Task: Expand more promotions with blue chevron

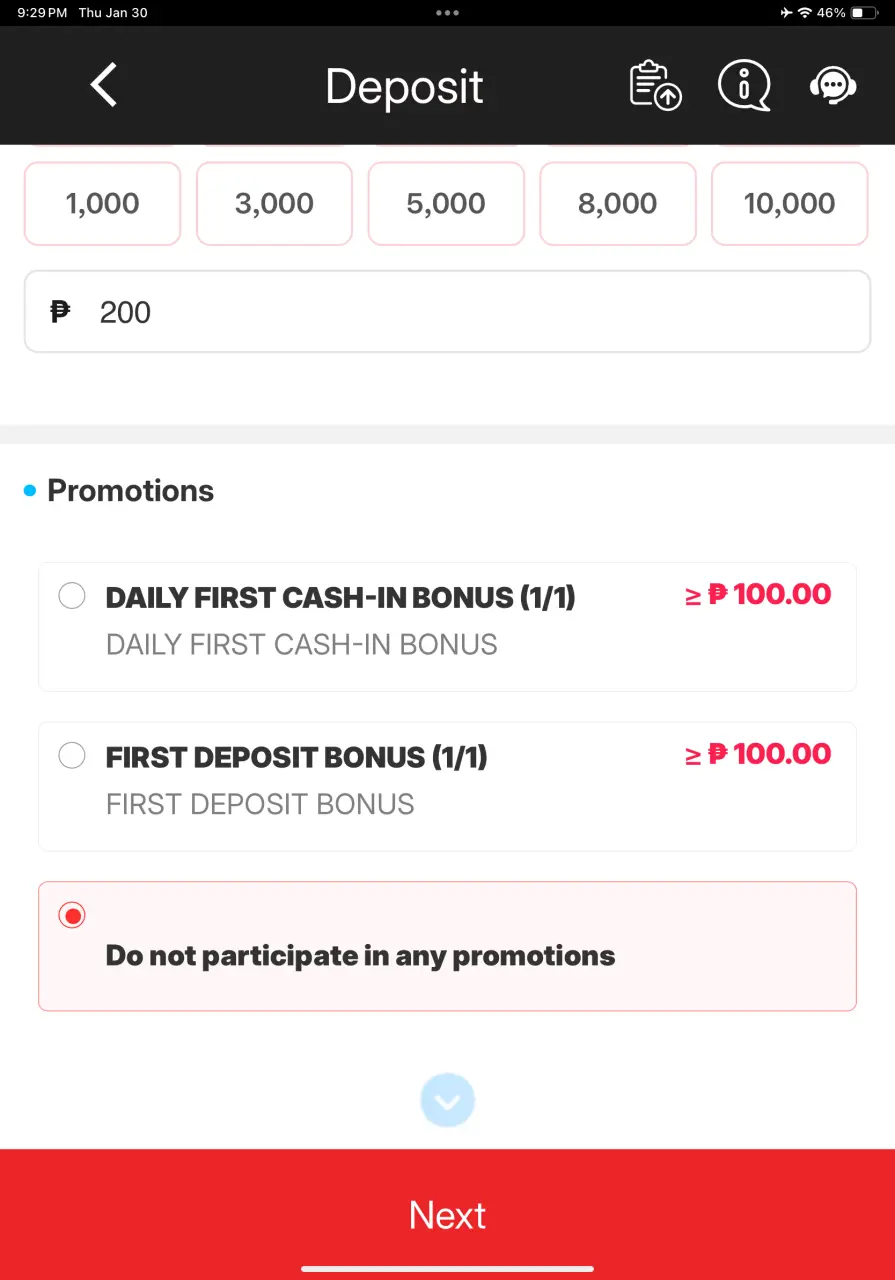Action: [447, 1101]
